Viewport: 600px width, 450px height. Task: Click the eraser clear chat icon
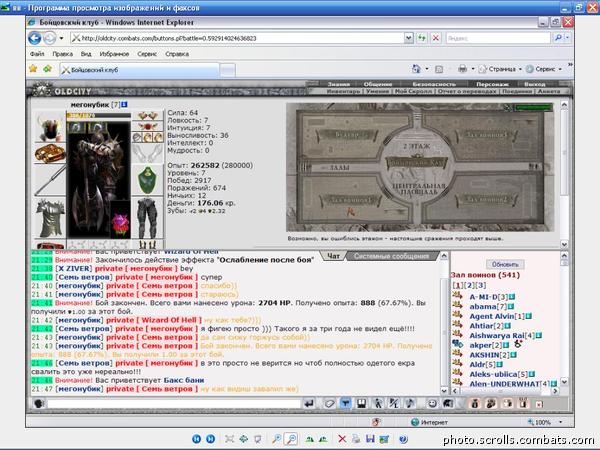click(329, 403)
